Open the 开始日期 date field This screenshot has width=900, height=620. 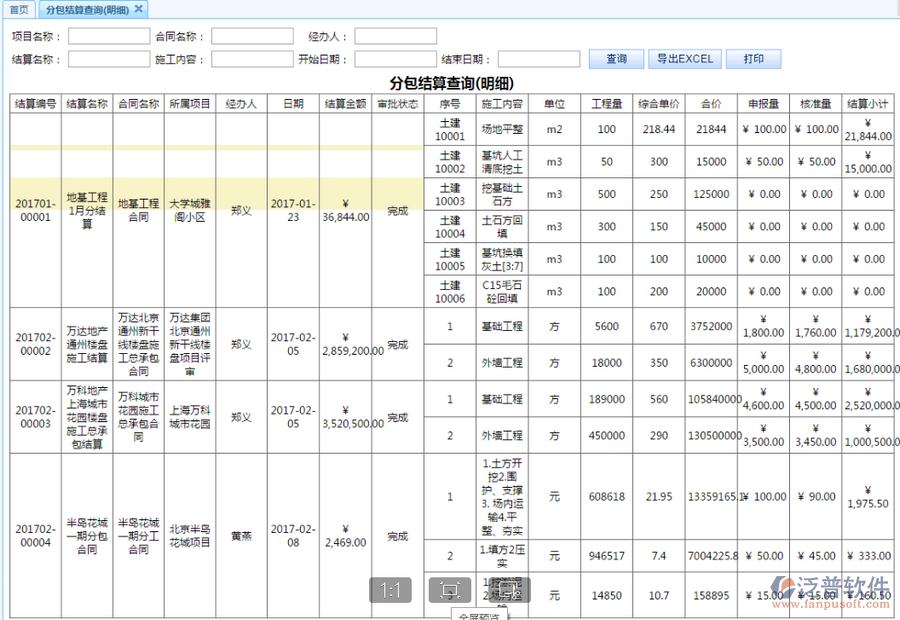pyautogui.click(x=395, y=60)
